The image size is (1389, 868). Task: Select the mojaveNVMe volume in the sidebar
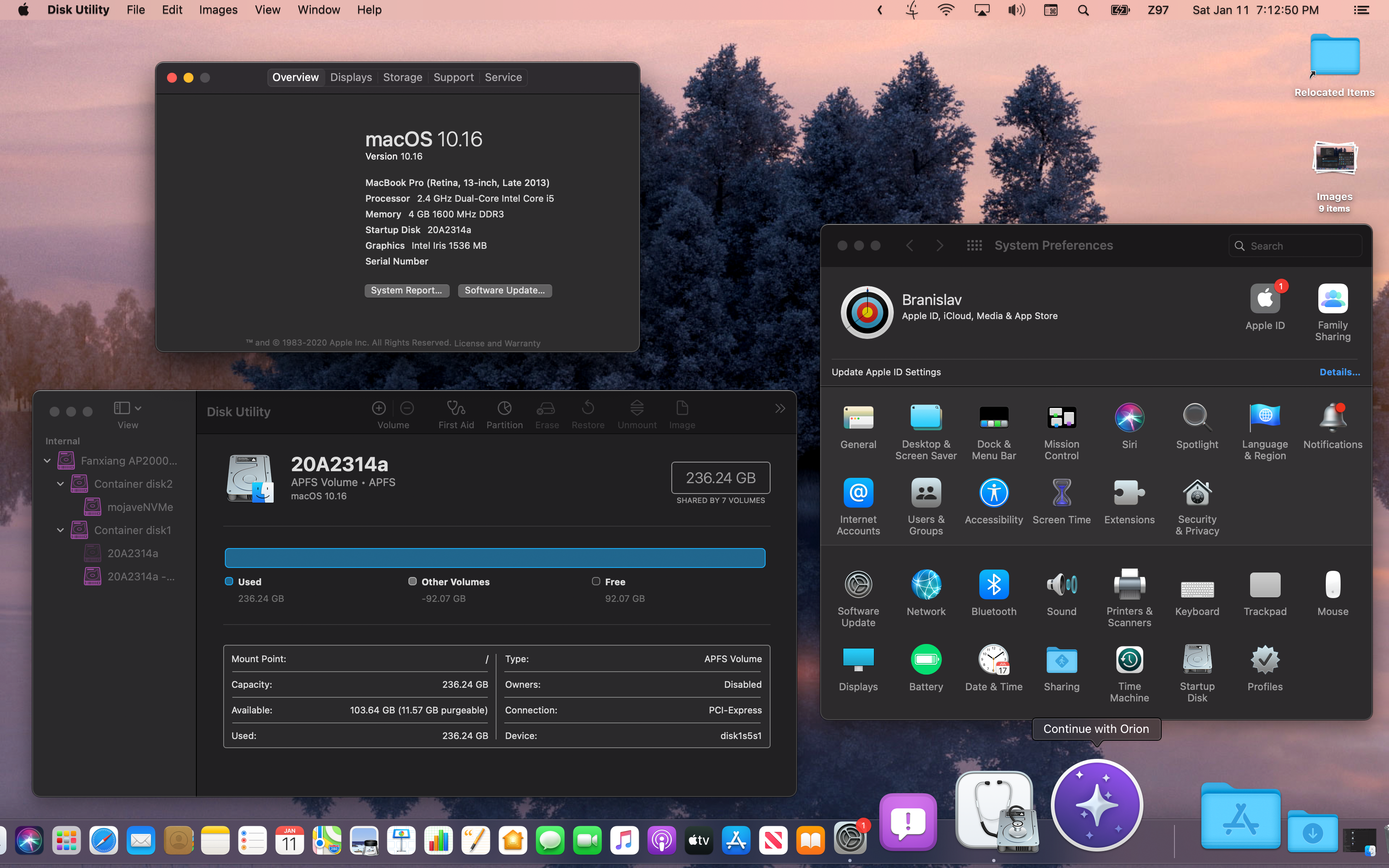tap(139, 507)
